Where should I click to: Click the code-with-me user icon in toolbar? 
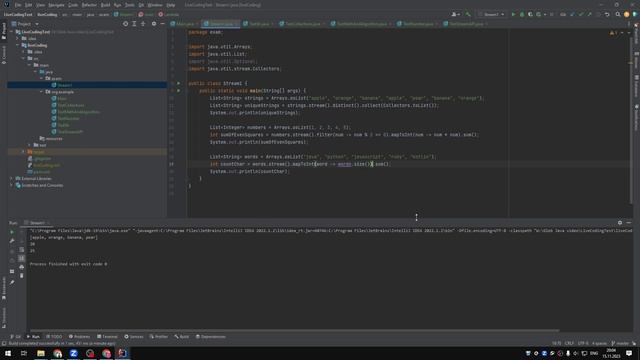click(456, 14)
